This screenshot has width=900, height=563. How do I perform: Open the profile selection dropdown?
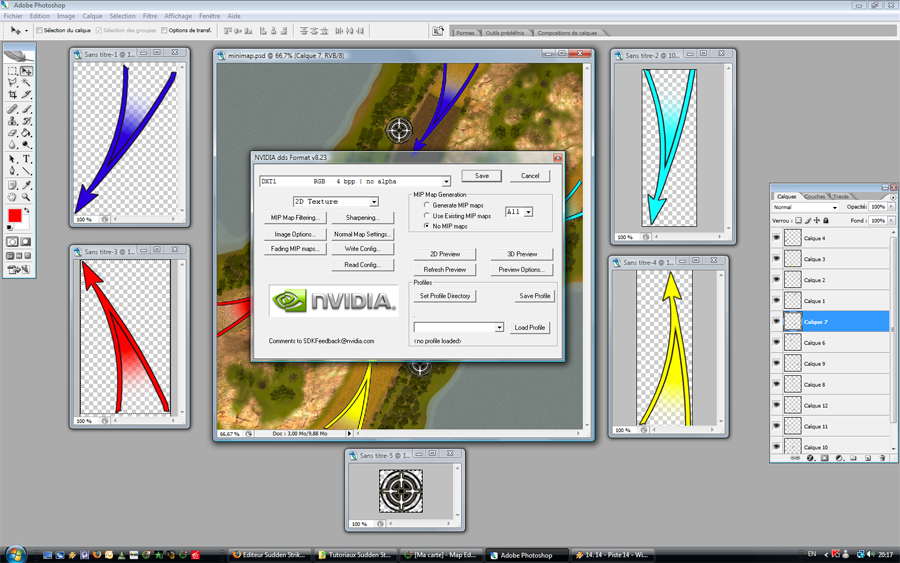pos(459,327)
